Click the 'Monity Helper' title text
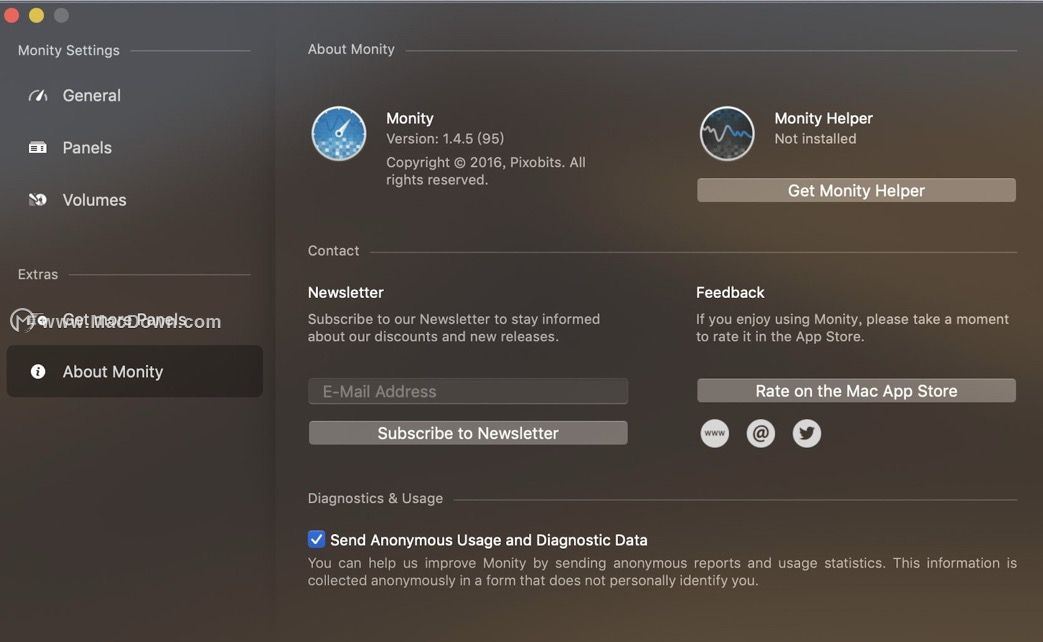This screenshot has width=1043, height=642. point(823,118)
